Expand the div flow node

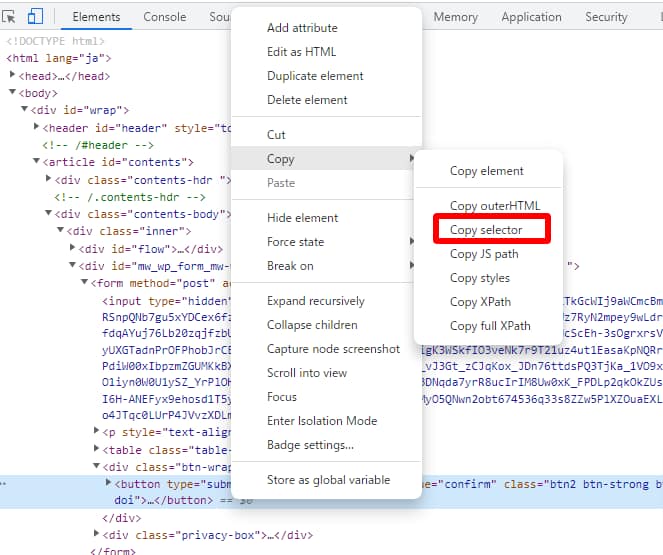[x=73, y=249]
